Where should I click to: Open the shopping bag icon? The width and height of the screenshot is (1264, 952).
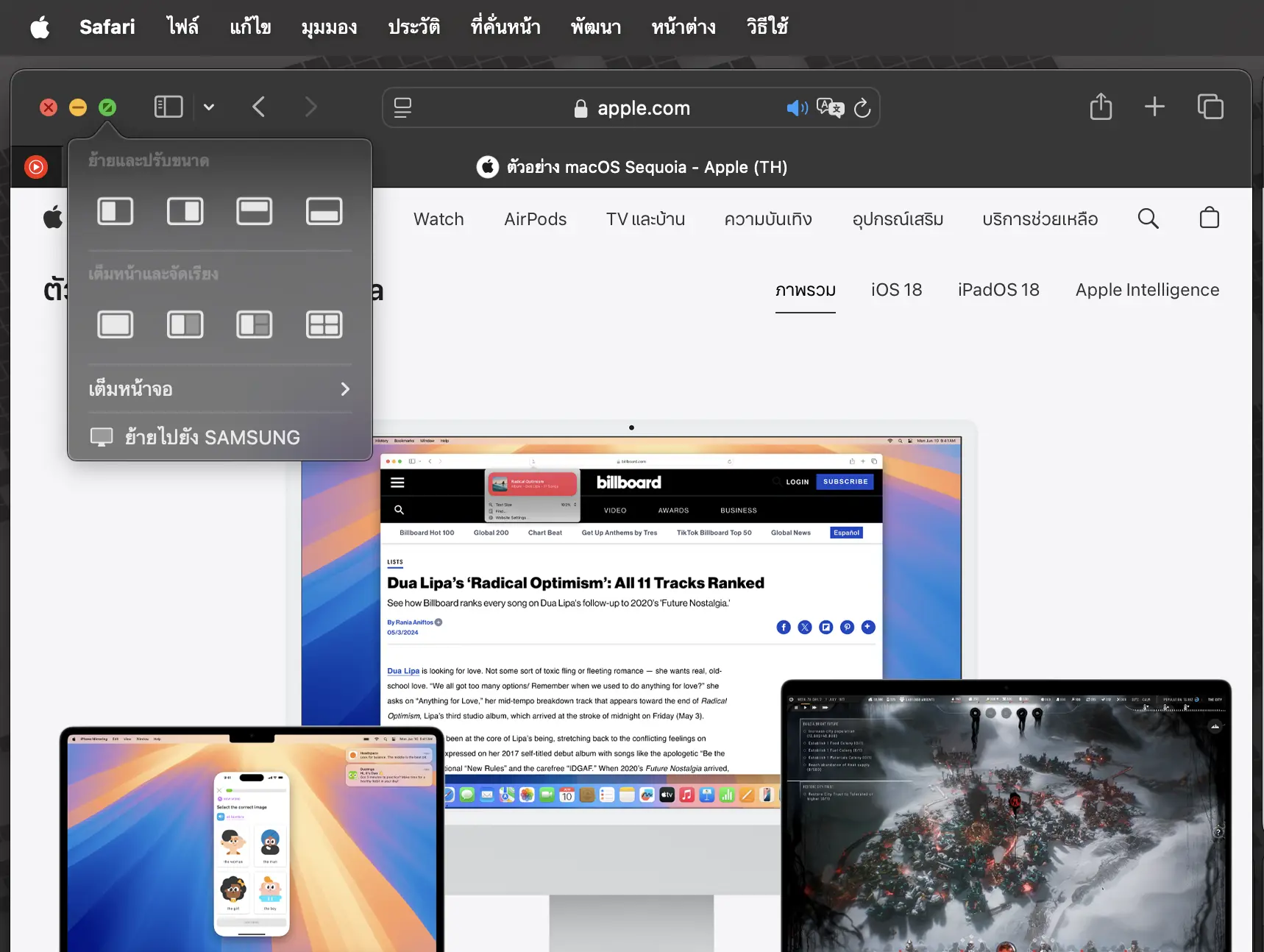pos(1209,219)
